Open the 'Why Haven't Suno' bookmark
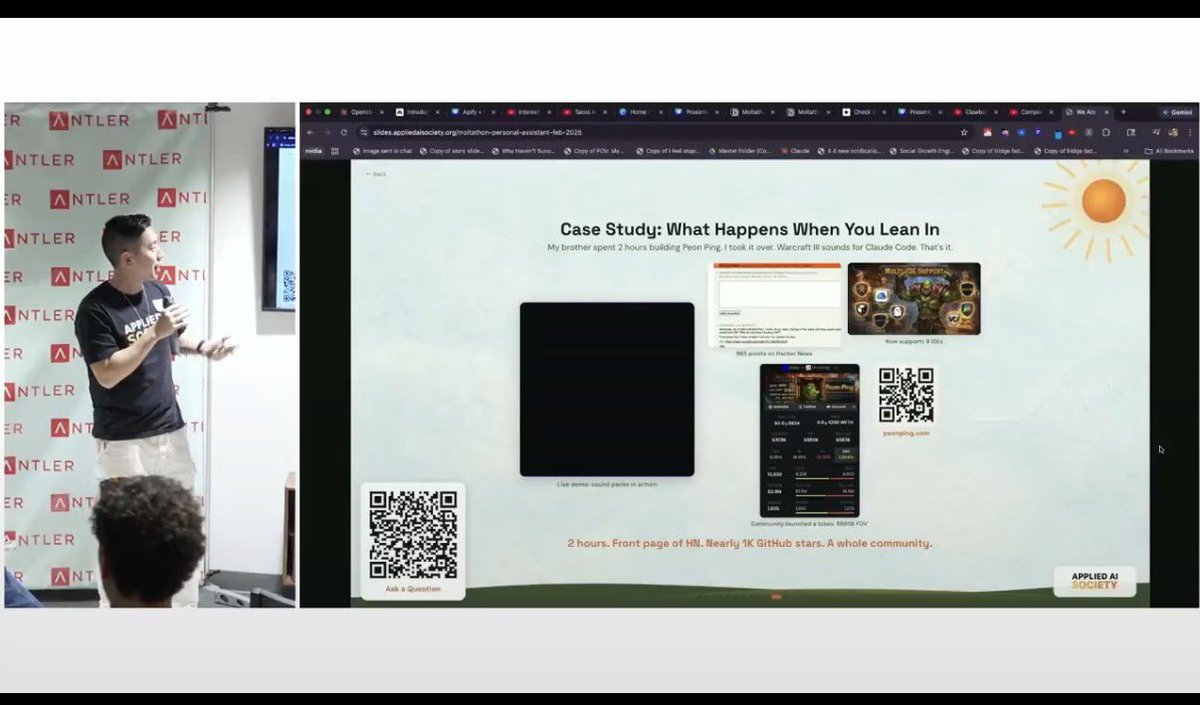The height and width of the screenshot is (705, 1200). pyautogui.click(x=523, y=151)
